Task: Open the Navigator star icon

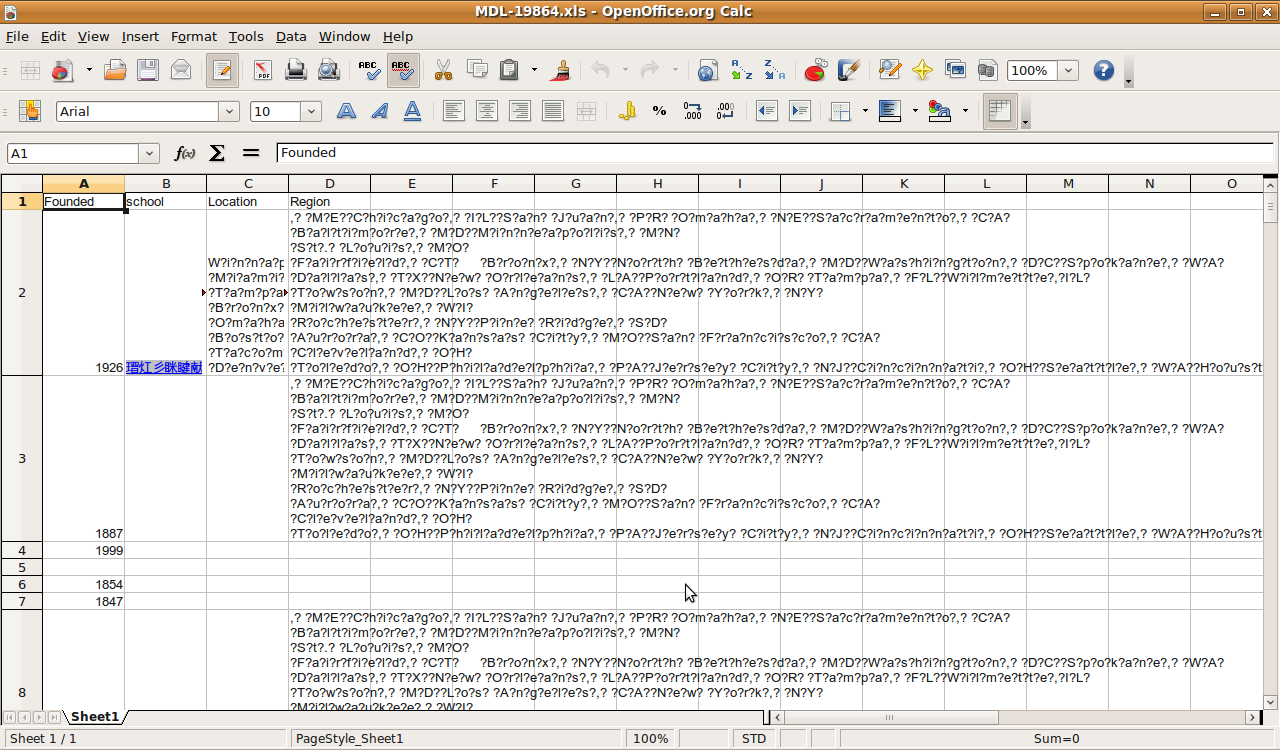Action: click(x=922, y=70)
